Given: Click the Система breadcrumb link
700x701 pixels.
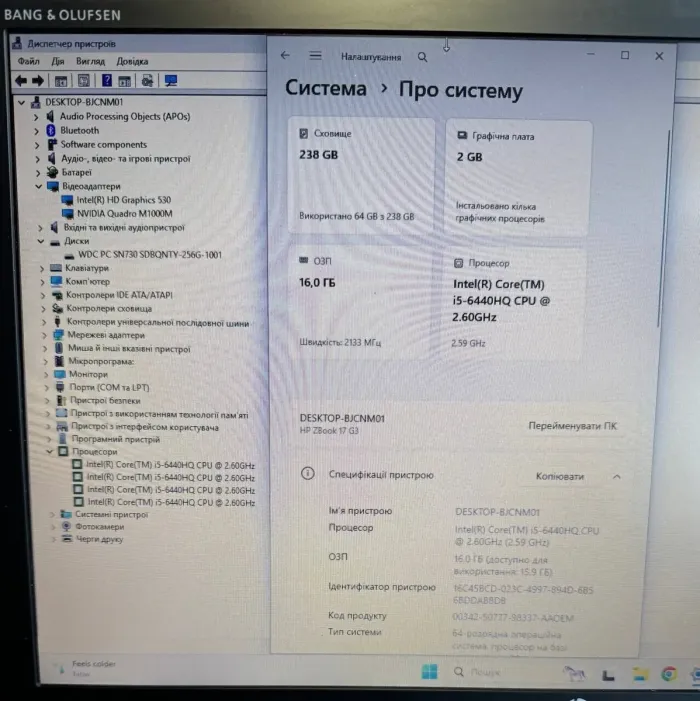Looking at the screenshot, I should [326, 89].
